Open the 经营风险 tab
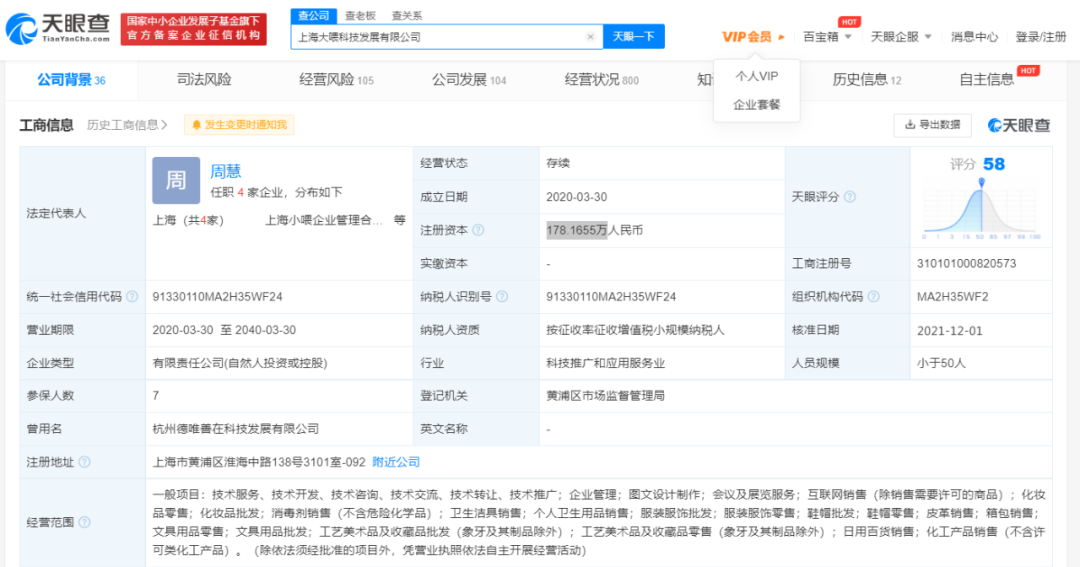 pyautogui.click(x=336, y=80)
